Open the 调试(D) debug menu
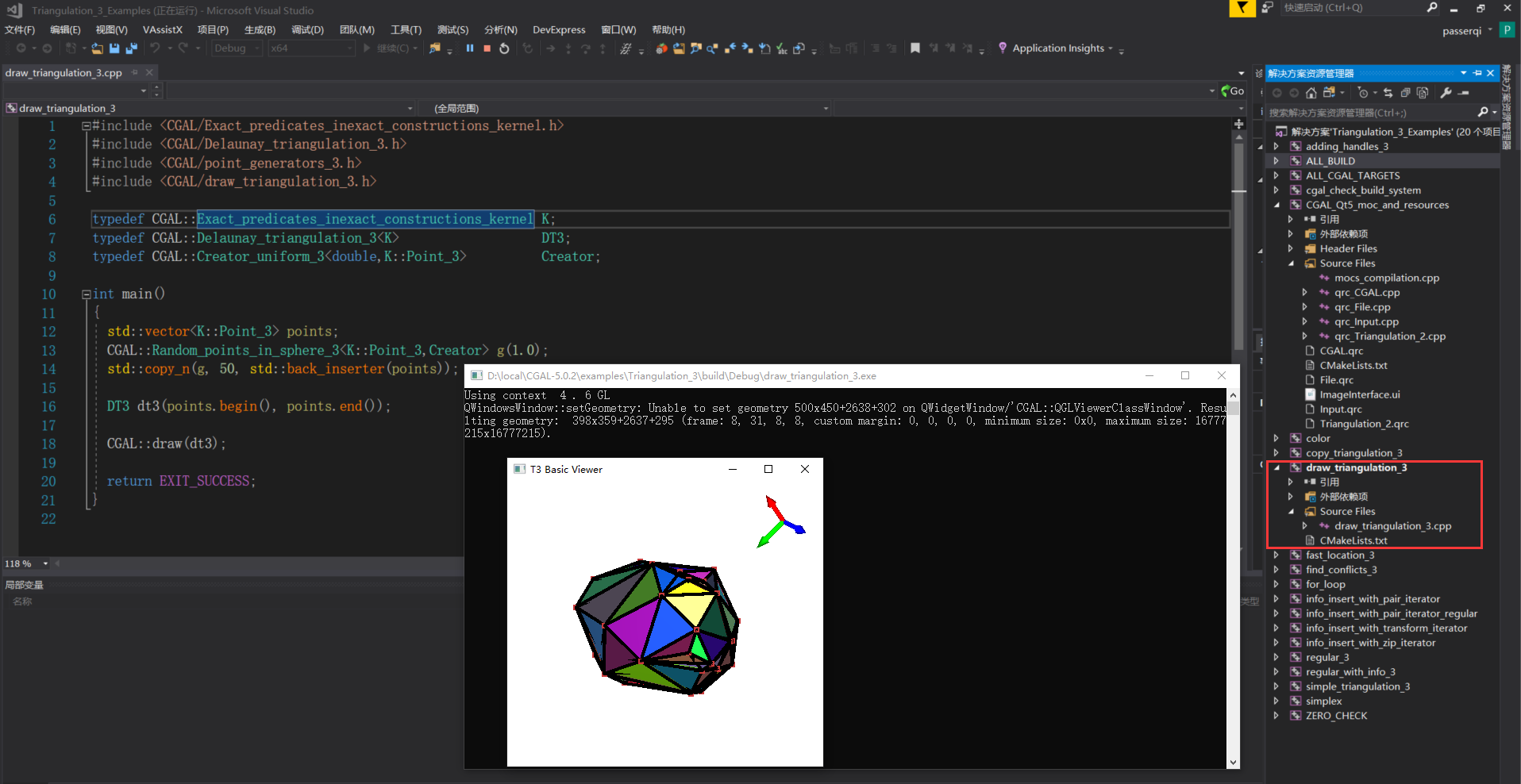This screenshot has width=1521, height=784. click(x=307, y=30)
